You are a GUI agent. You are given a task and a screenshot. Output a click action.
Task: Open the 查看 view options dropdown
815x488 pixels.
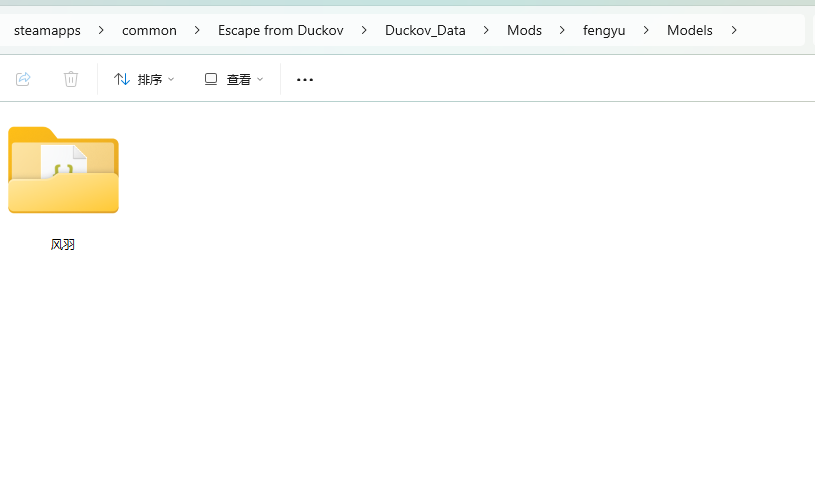pyautogui.click(x=234, y=79)
